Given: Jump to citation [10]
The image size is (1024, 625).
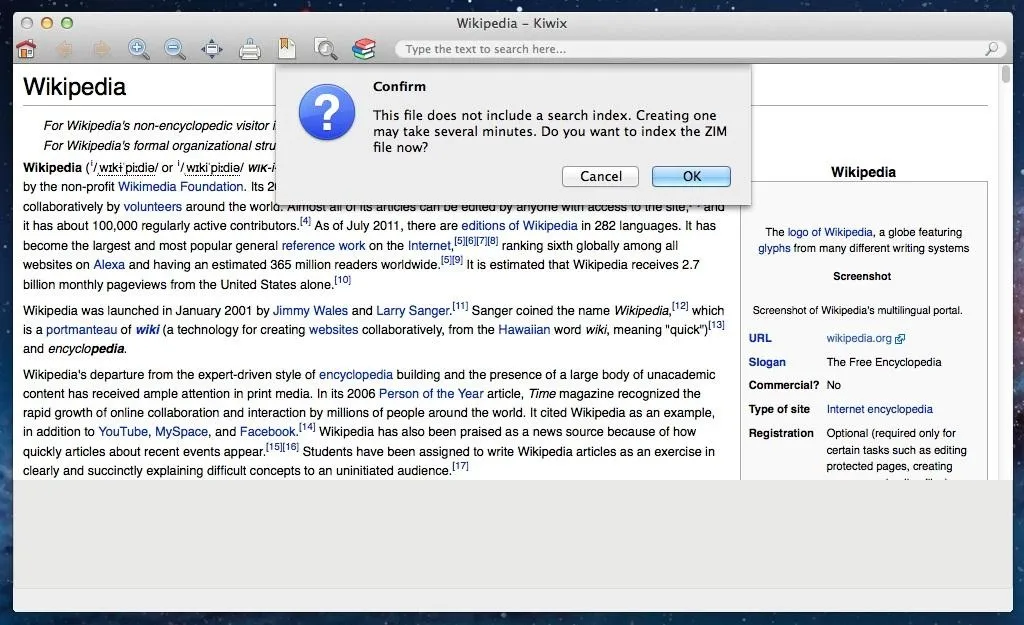Looking at the screenshot, I should pos(343,280).
